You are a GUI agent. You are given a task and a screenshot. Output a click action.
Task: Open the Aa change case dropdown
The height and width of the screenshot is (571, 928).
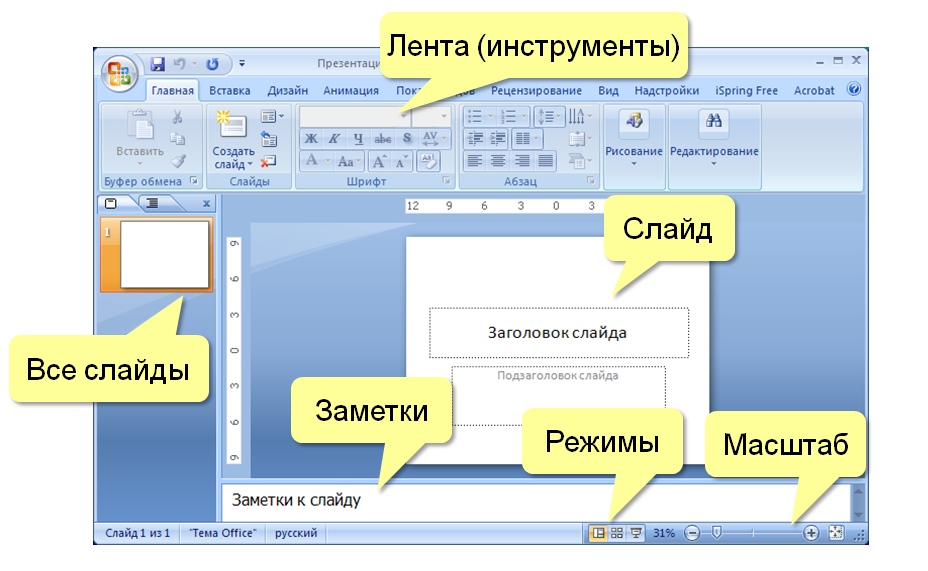pos(349,160)
